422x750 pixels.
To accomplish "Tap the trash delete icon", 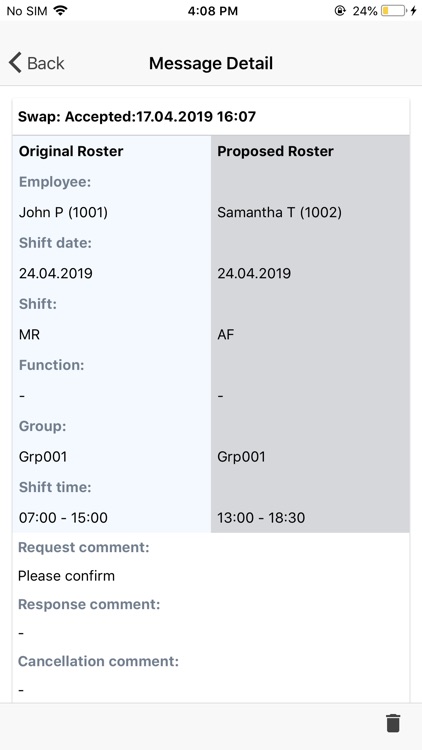I will [x=393, y=723].
